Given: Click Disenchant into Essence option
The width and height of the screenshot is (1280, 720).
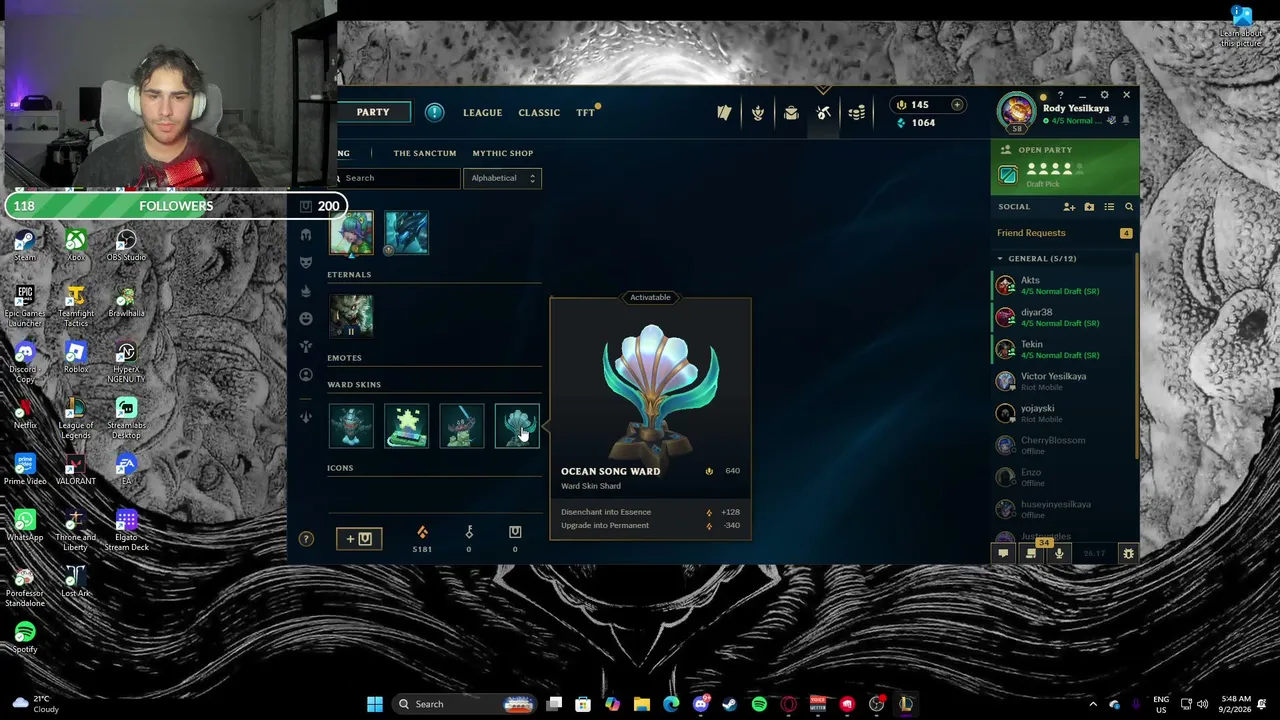Looking at the screenshot, I should click(650, 512).
